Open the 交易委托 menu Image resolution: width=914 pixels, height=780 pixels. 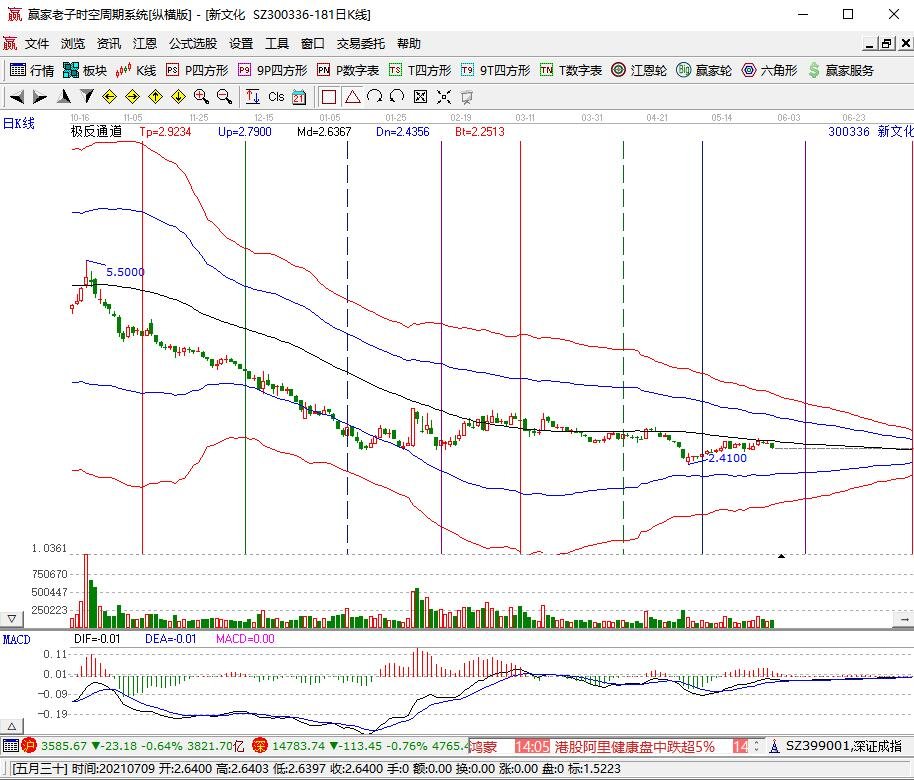[361, 44]
